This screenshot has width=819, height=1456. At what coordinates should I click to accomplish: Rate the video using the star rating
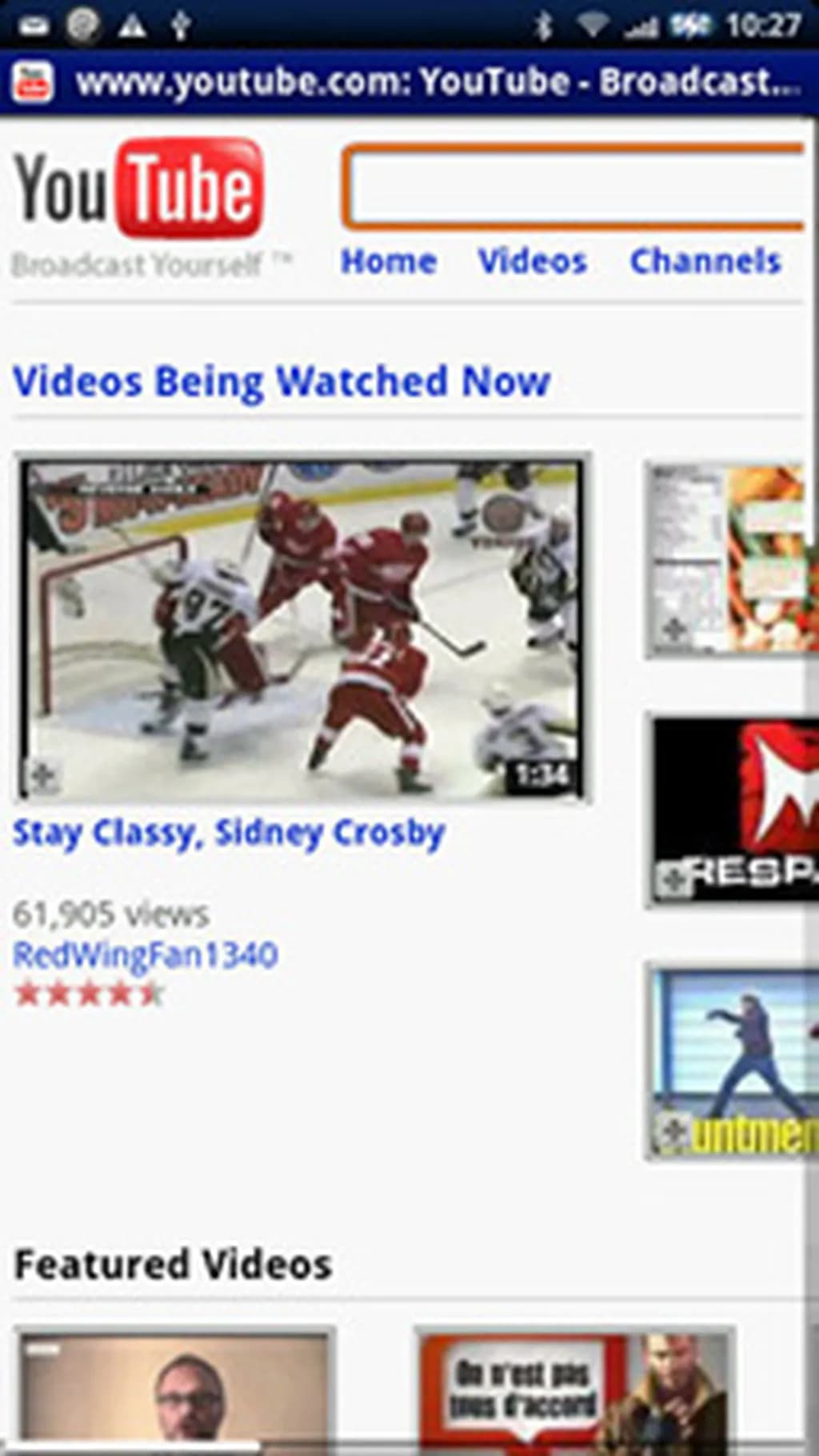(90, 994)
